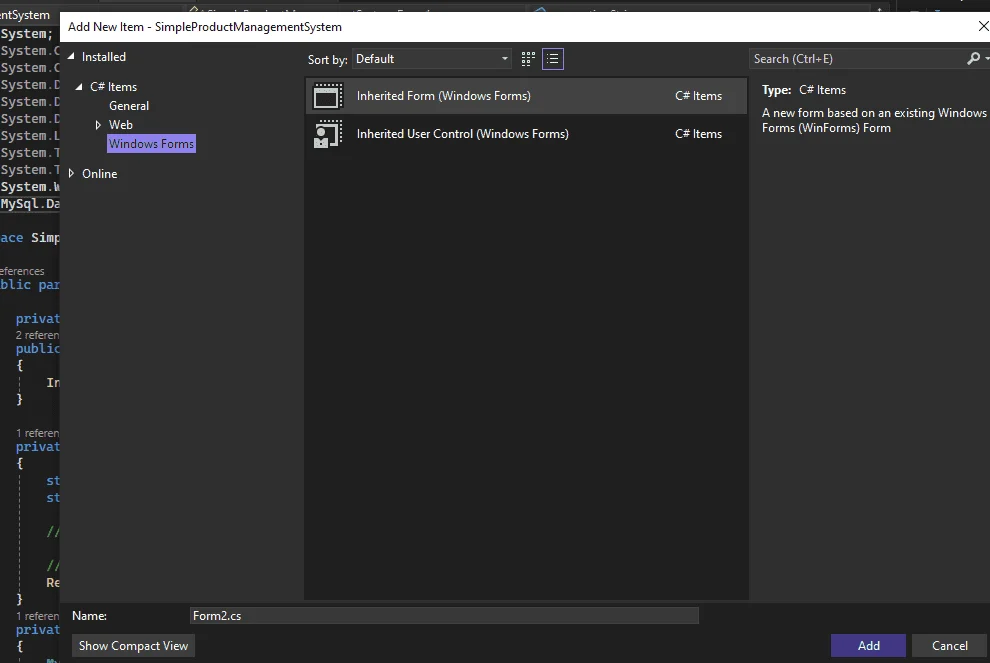
Task: Switch to medium icons grid view
Action: (528, 59)
